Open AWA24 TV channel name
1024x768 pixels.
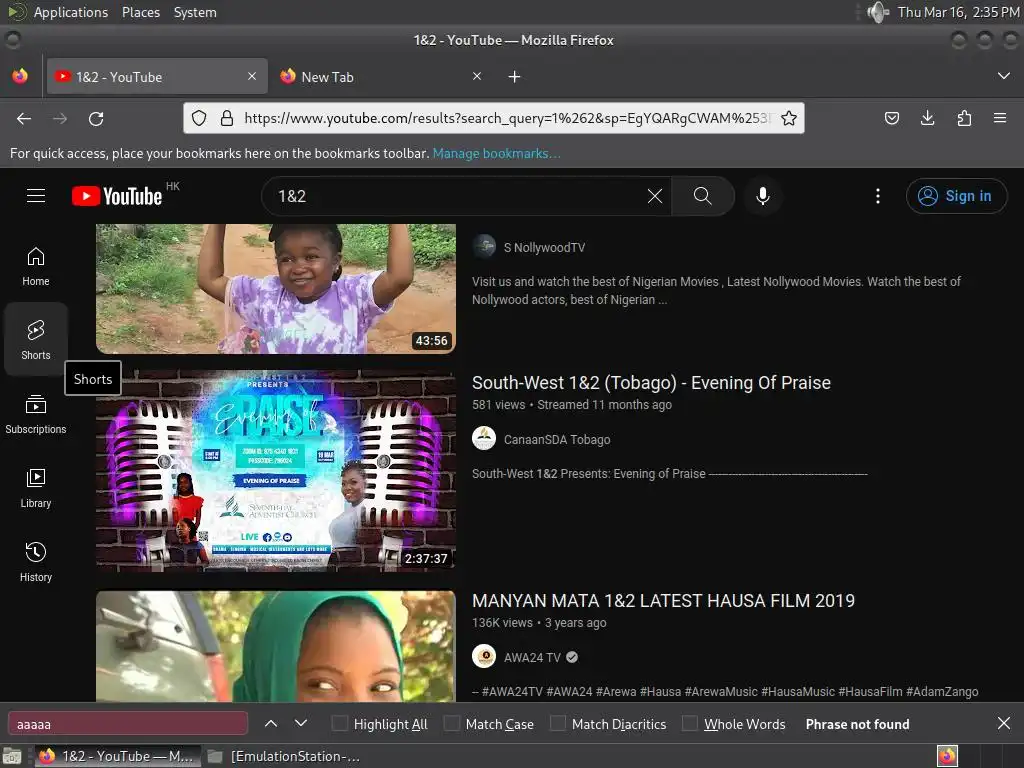coord(532,658)
